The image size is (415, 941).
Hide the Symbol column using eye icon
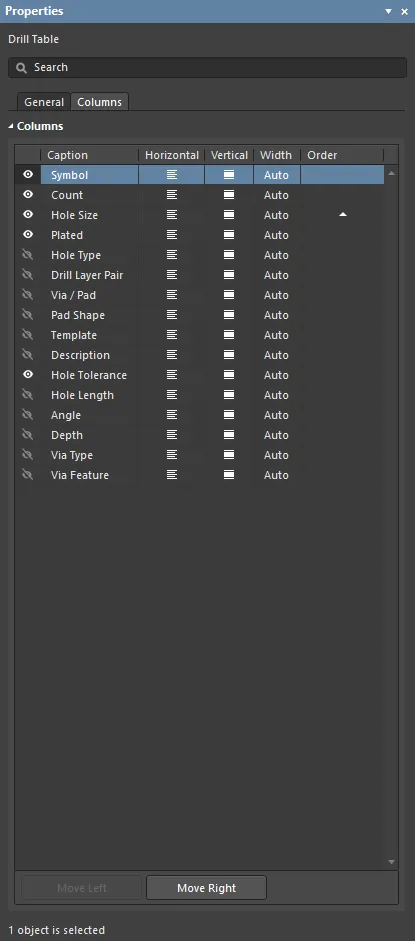pyautogui.click(x=28, y=175)
